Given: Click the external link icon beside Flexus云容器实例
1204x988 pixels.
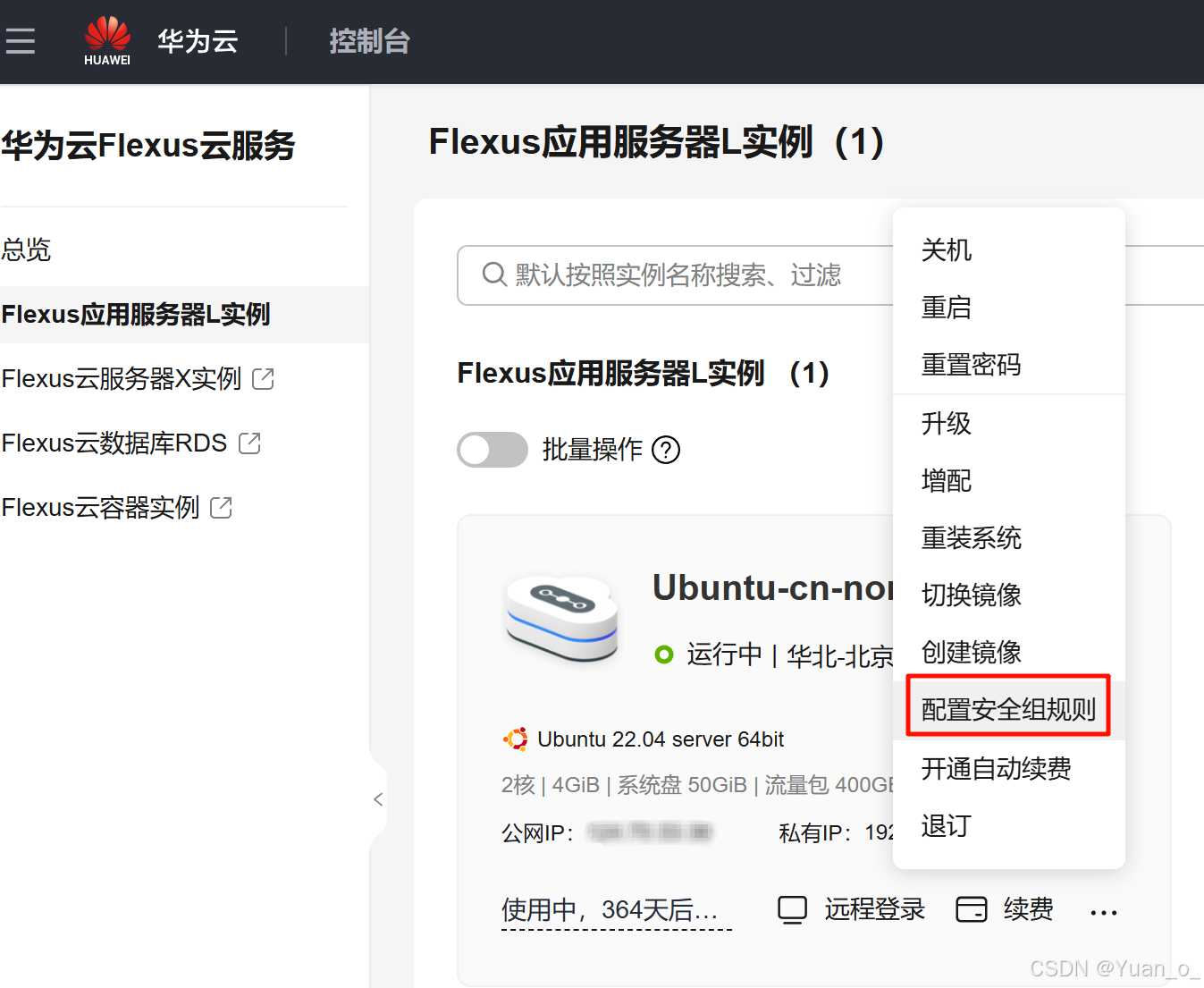Looking at the screenshot, I should pyautogui.click(x=221, y=508).
